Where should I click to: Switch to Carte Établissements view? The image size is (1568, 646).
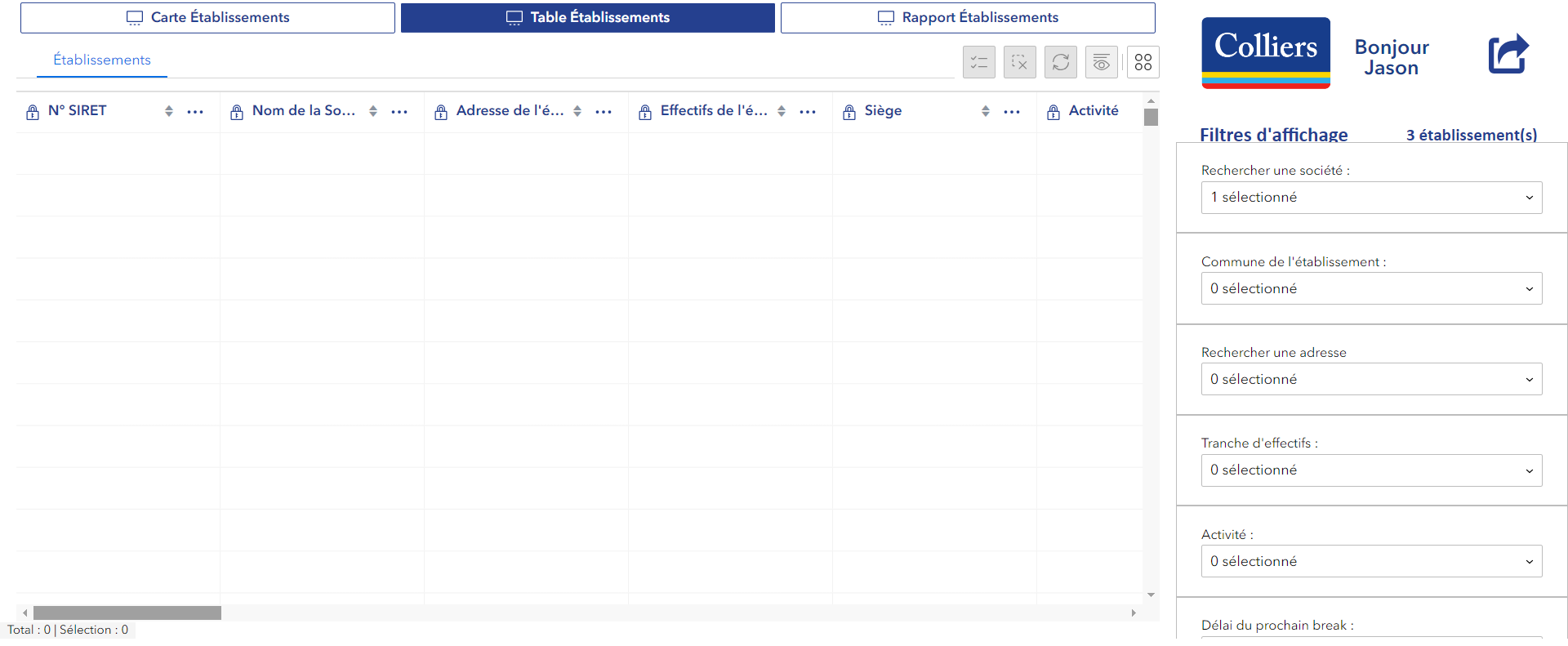click(207, 18)
